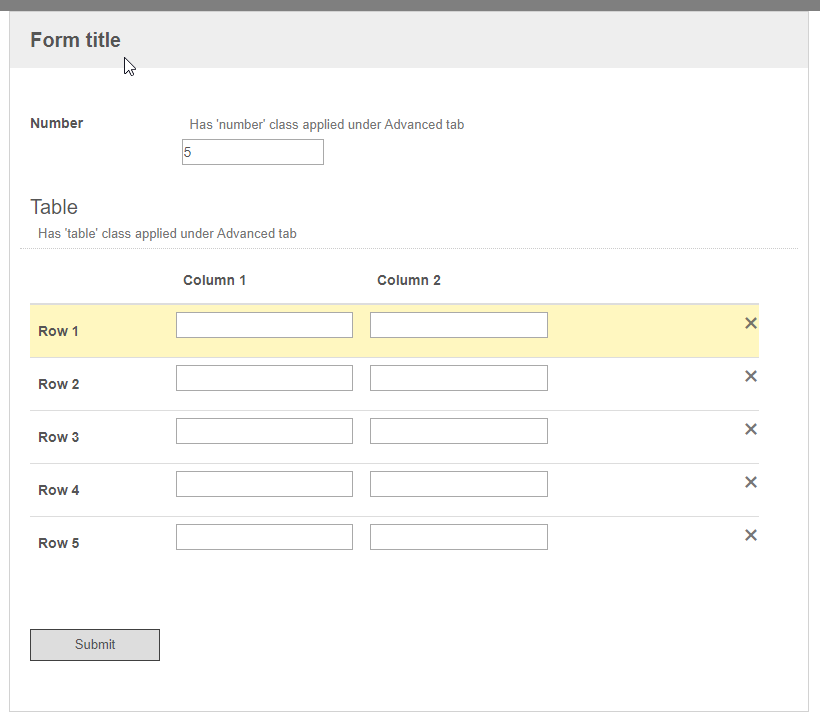Click the X icon beside Row 3
Image resolution: width=820 pixels, height=726 pixels.
point(750,429)
